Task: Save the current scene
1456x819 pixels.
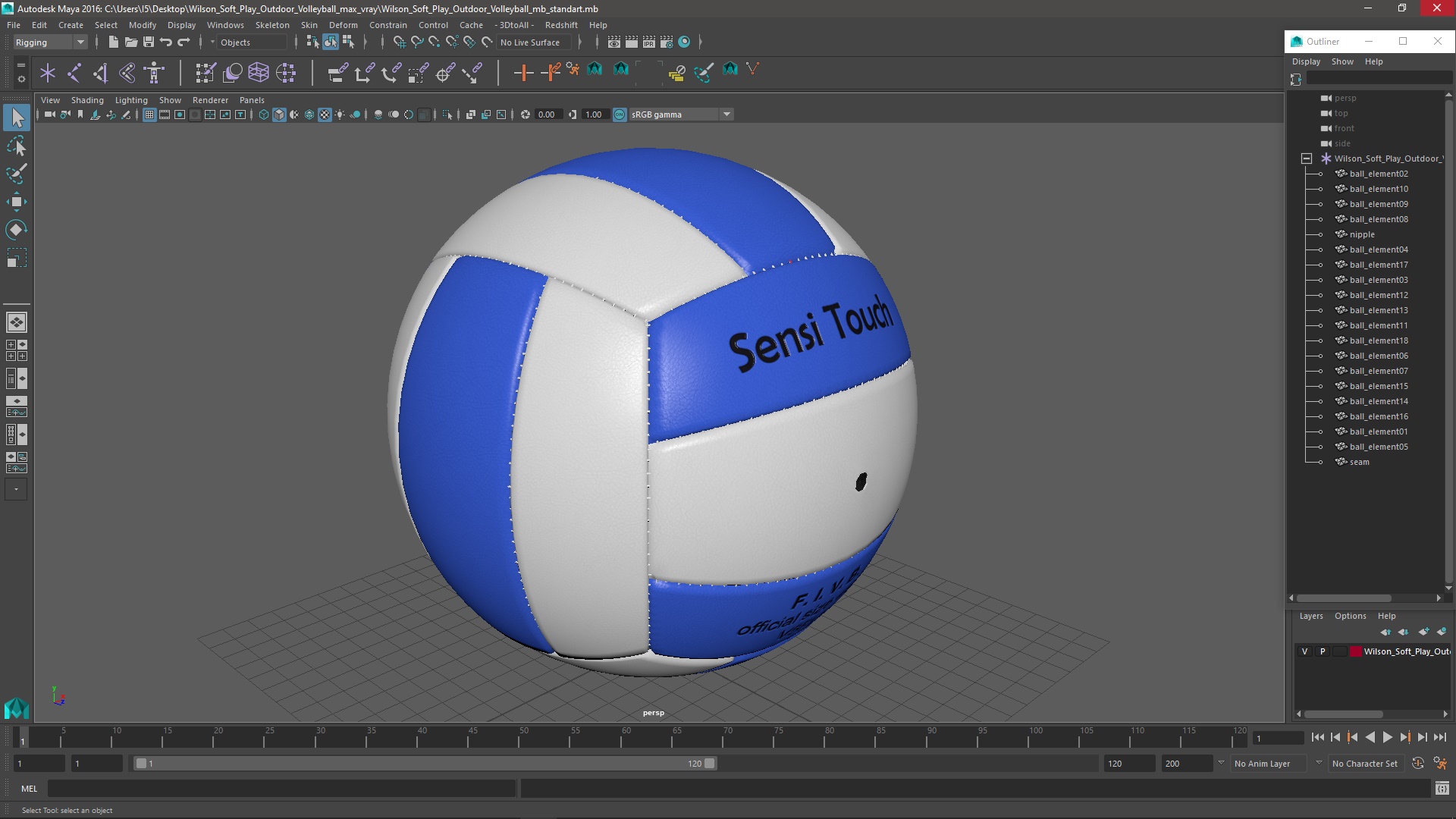Action: pos(148,42)
